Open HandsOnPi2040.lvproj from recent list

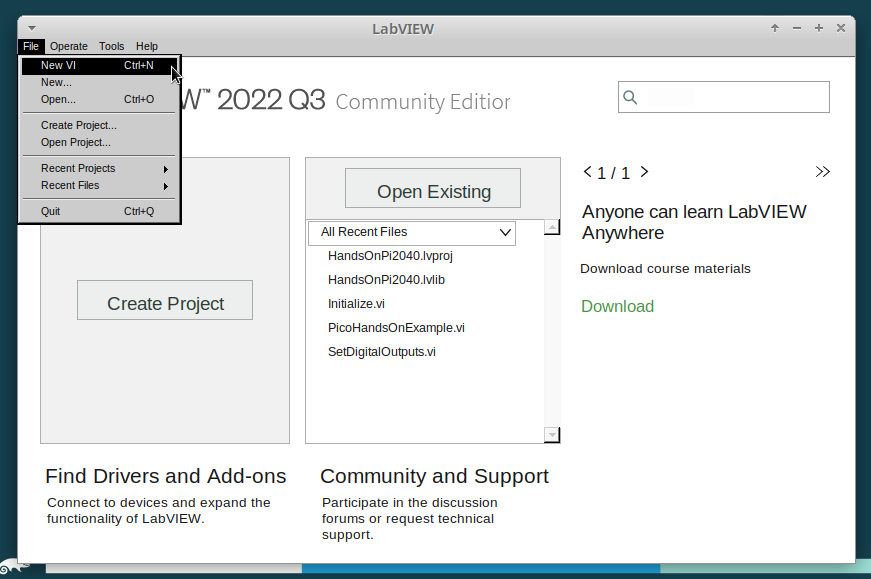[390, 256]
